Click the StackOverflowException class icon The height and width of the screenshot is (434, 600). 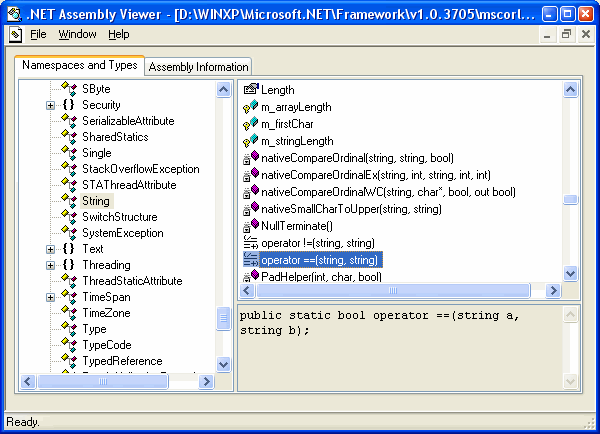(x=69, y=169)
